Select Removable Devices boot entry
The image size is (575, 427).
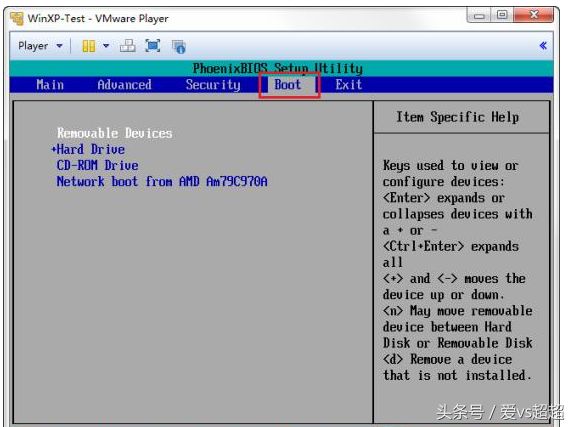click(x=114, y=133)
